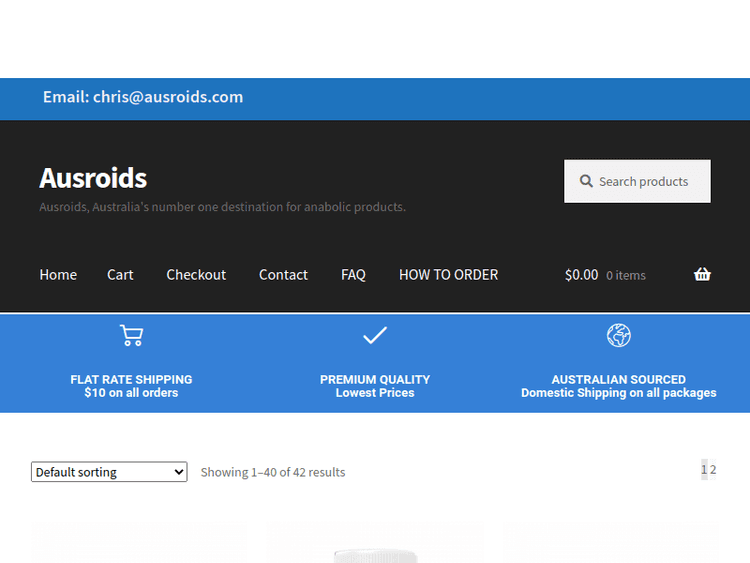Click 'Domestic Shipping on all packages' text
The height and width of the screenshot is (563, 750).
[618, 393]
